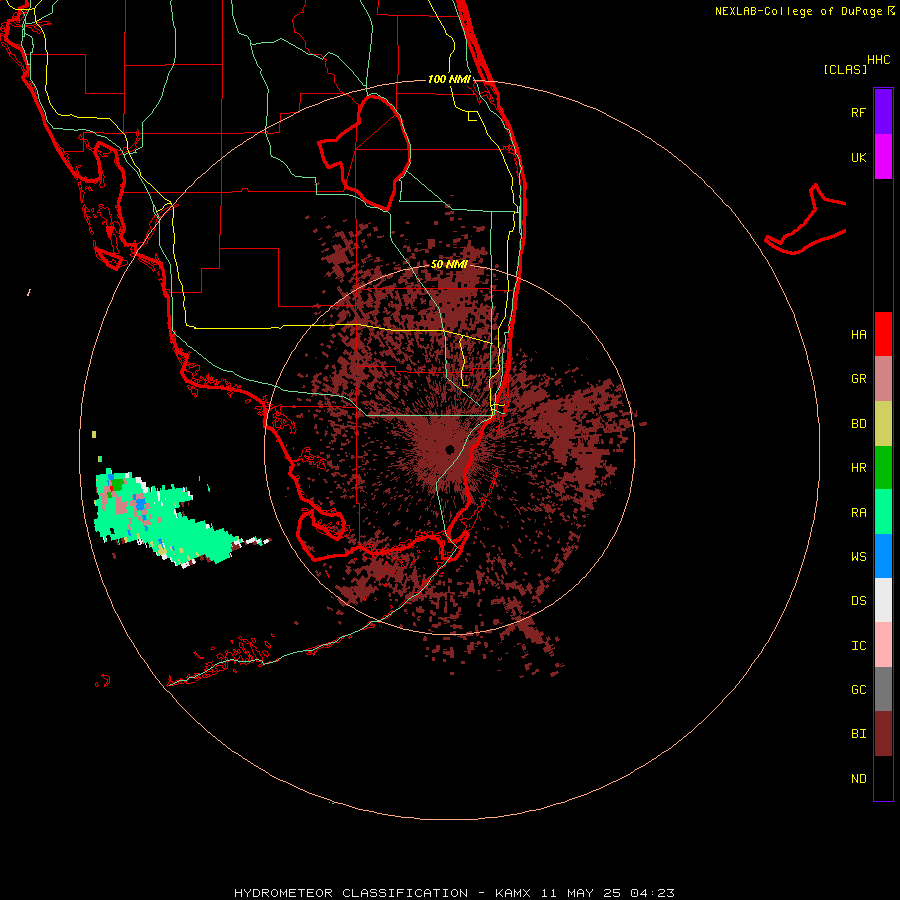Click the BI brown legend swatch
This screenshot has width=900, height=900.
(x=883, y=734)
